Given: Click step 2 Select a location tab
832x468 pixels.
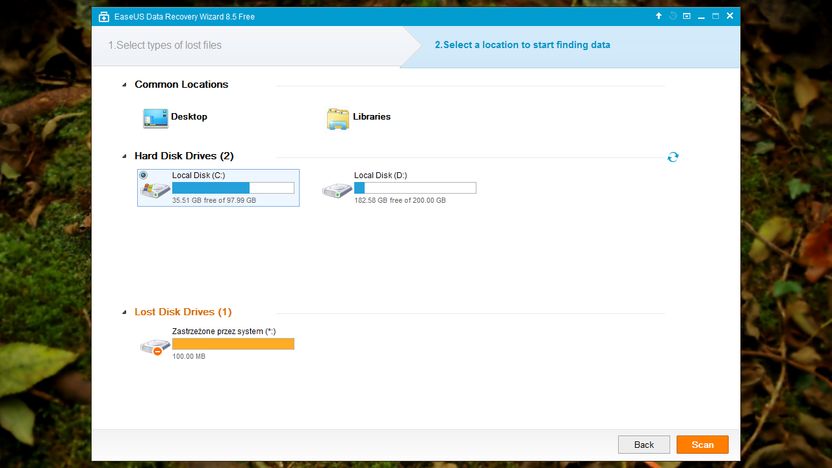Looking at the screenshot, I should [x=522, y=45].
